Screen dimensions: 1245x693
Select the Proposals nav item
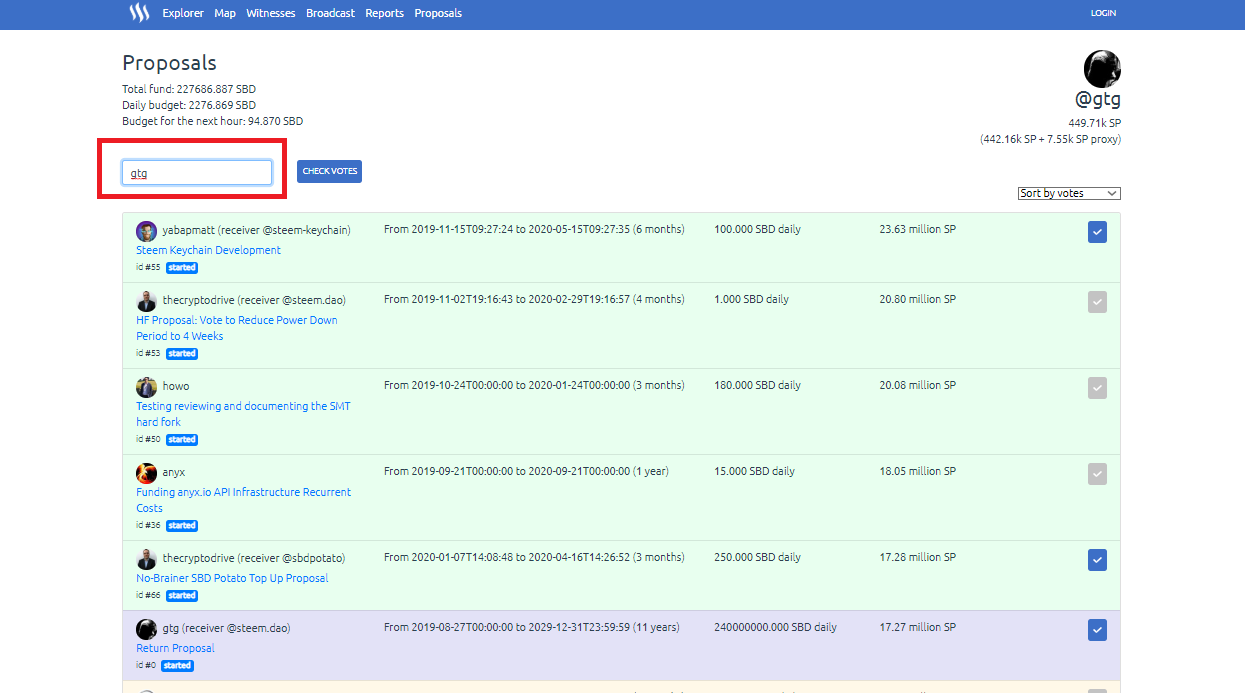tap(438, 13)
